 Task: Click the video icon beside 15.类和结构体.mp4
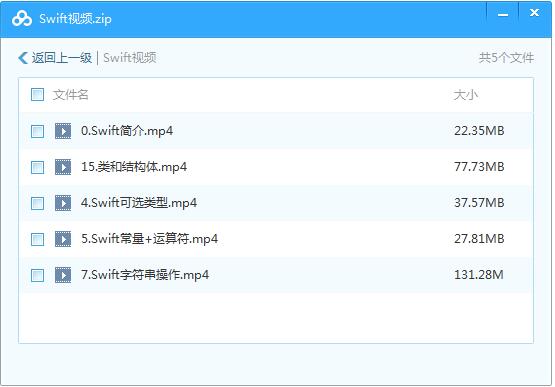(x=63, y=167)
